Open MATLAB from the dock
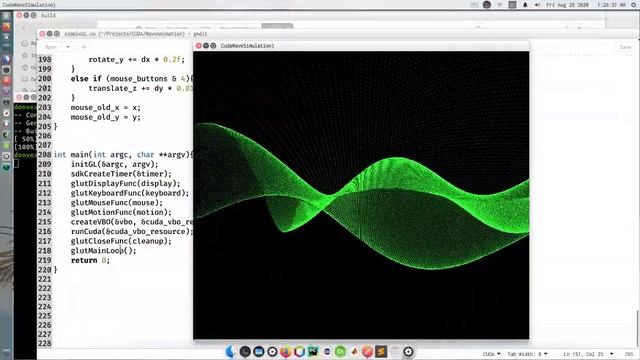Screen dimensions: 640x360 tap(354, 351)
